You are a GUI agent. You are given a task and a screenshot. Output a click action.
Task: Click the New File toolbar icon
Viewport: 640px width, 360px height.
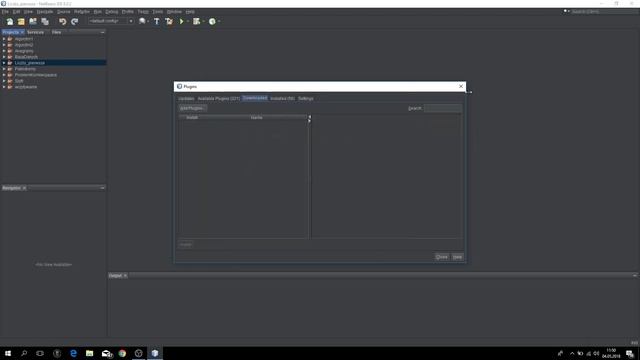click(x=10, y=21)
